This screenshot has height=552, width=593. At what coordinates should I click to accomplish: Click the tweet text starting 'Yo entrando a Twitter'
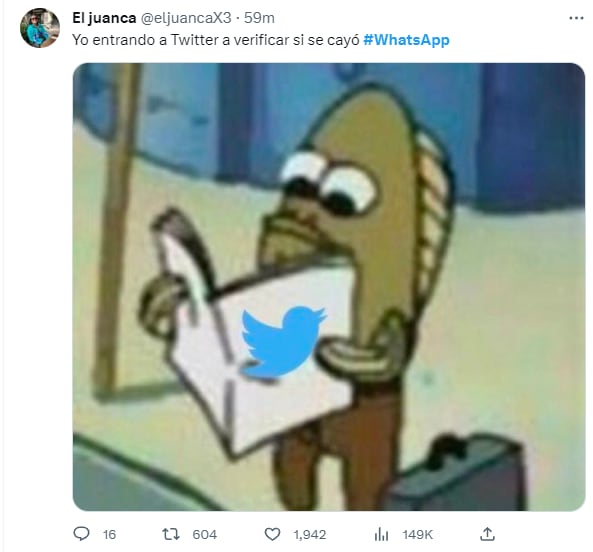216,40
